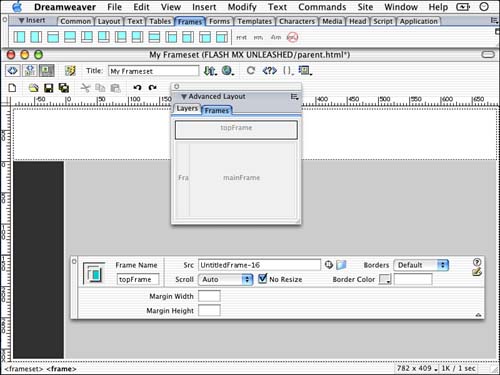Insert a Right Frame layout

(x=36, y=37)
